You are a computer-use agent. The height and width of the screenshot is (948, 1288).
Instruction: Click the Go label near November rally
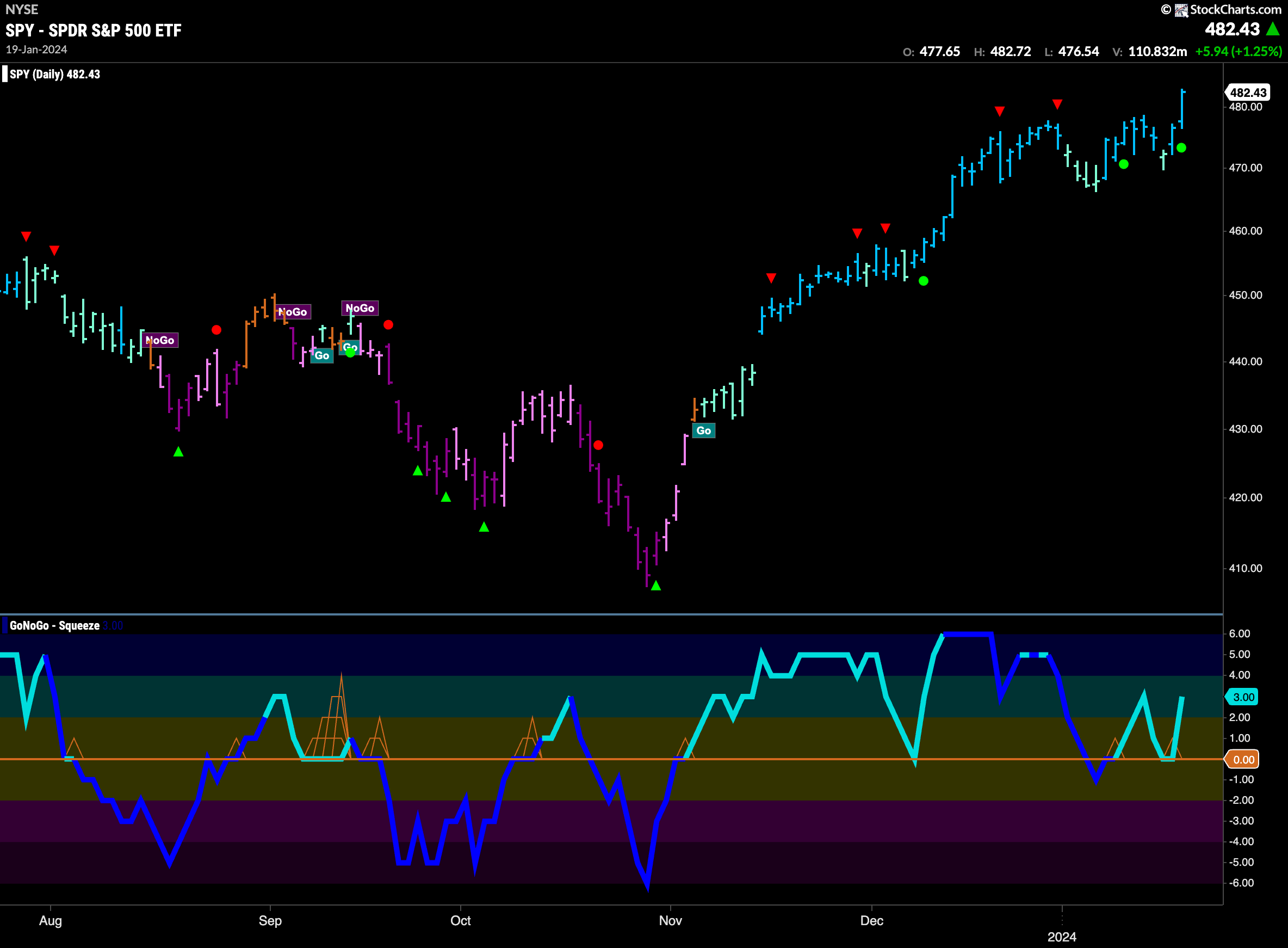[704, 431]
